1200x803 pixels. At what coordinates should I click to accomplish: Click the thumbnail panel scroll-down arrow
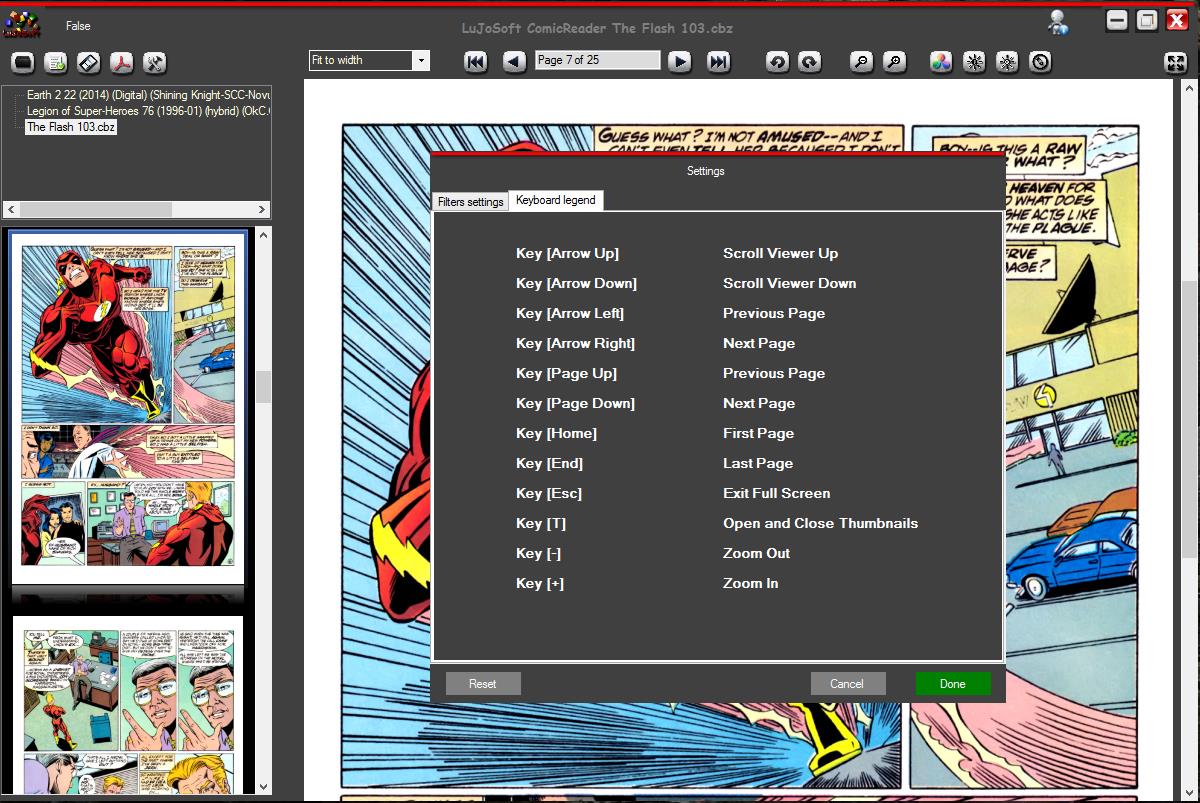264,786
